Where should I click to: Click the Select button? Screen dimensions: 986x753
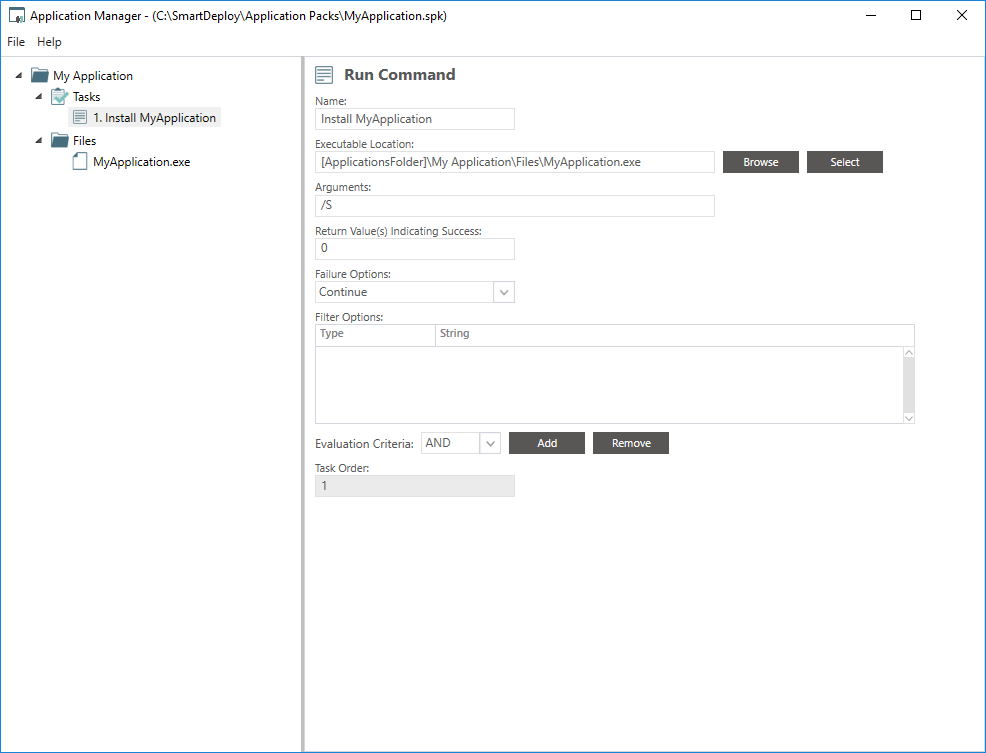pyautogui.click(x=845, y=162)
